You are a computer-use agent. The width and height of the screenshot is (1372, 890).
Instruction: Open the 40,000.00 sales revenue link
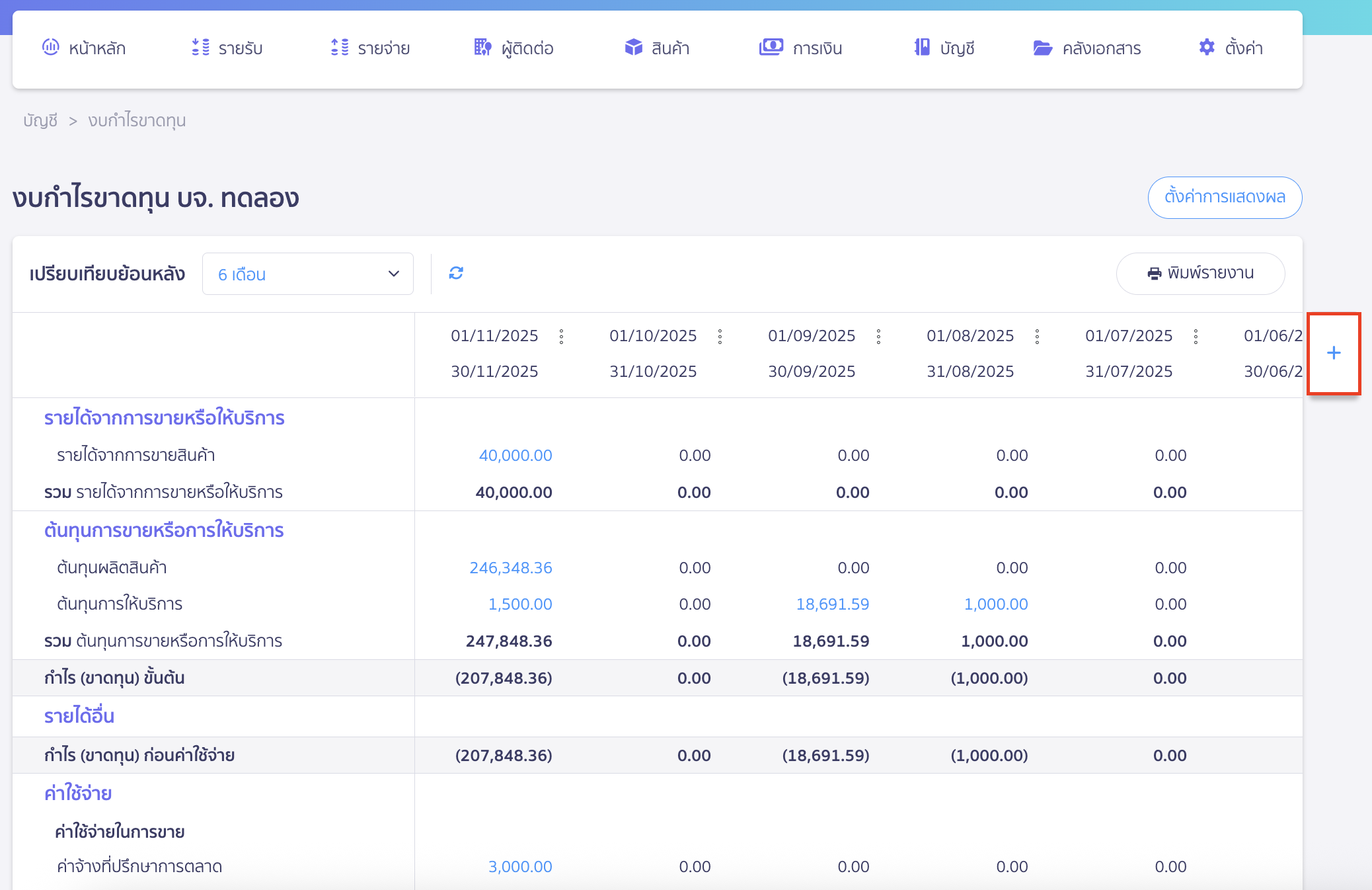[x=515, y=456]
